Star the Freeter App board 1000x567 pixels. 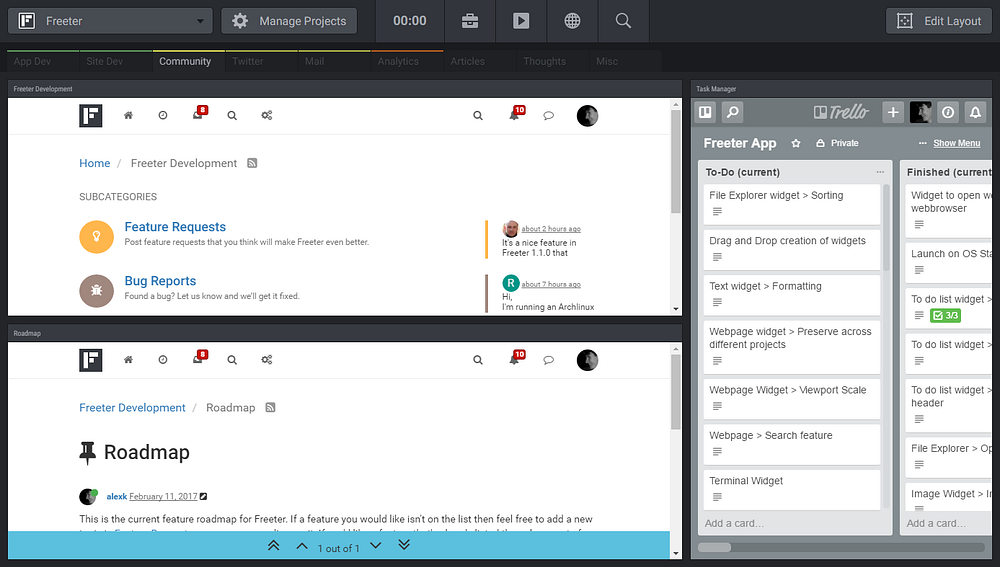(x=796, y=144)
